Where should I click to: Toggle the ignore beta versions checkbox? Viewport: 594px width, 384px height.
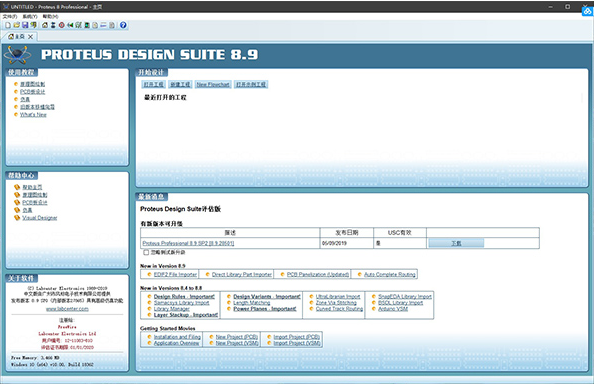point(146,252)
